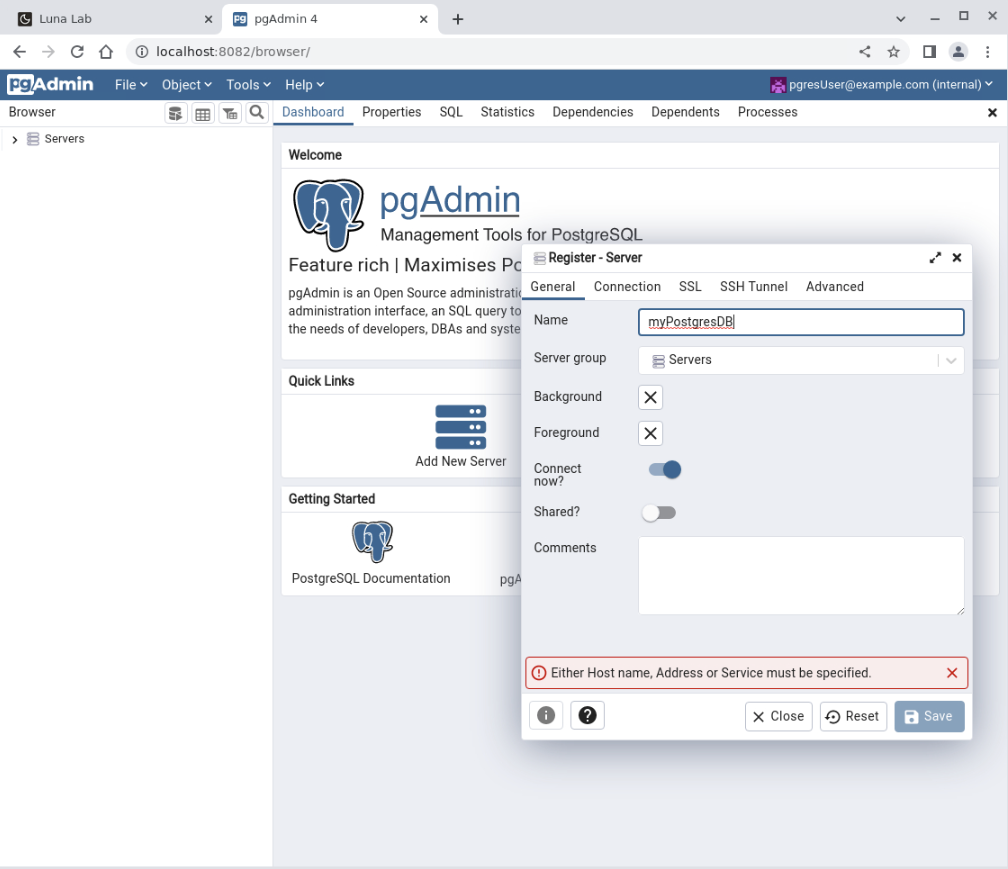Toggle the Shared? switch
This screenshot has width=1008, height=869.
click(659, 513)
